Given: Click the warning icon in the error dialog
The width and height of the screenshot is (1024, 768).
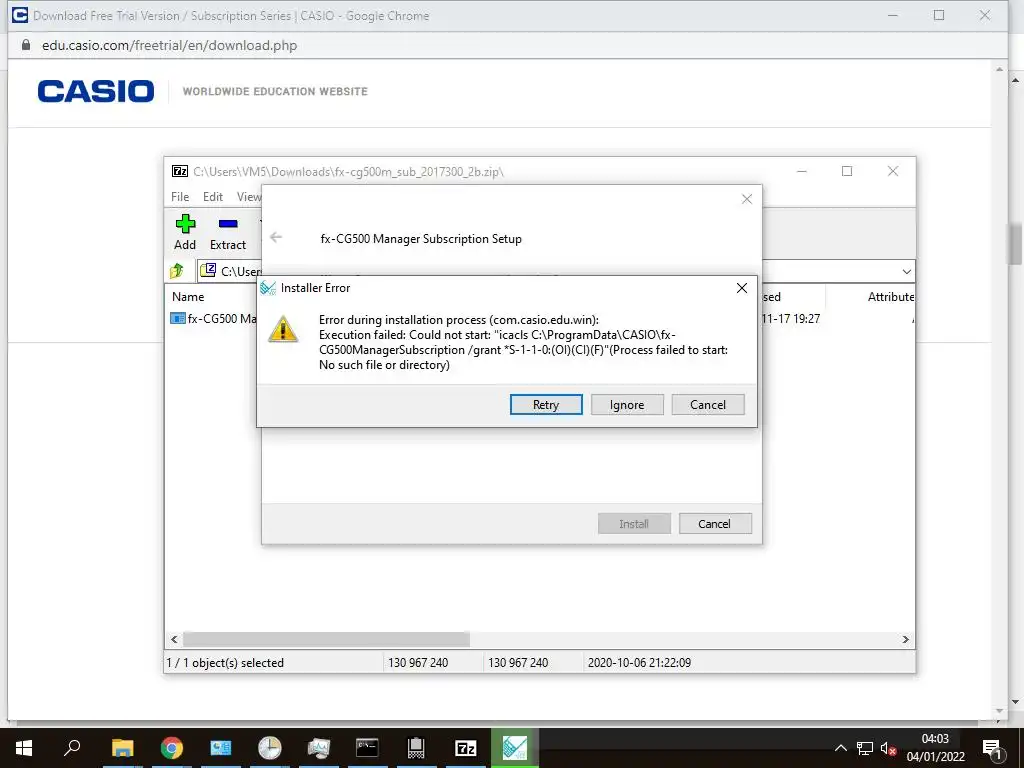Looking at the screenshot, I should pyautogui.click(x=283, y=328).
